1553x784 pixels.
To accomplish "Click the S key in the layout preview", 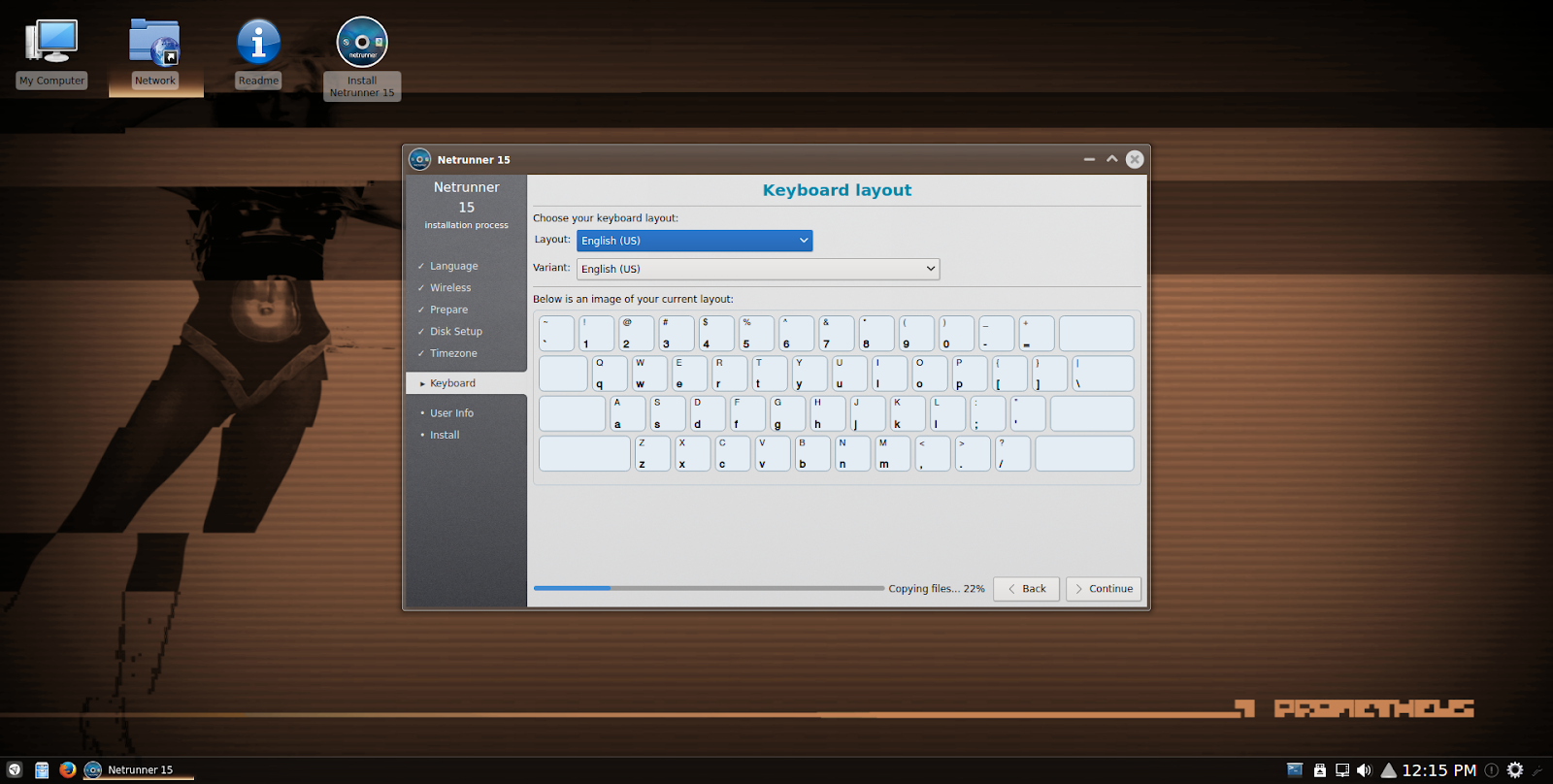I will pos(668,413).
